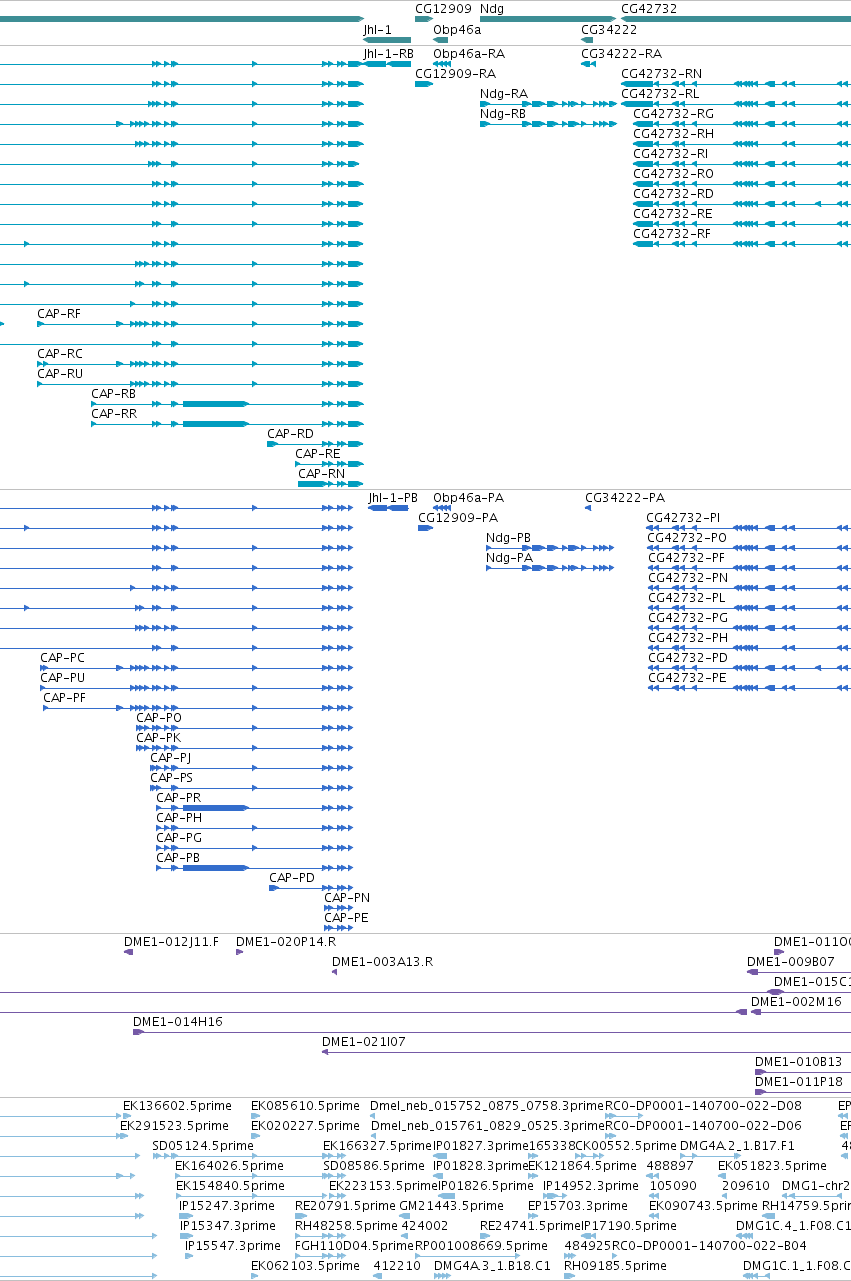Click the DME1-009B07 clone label
This screenshot has height=1281, width=851.
click(791, 962)
